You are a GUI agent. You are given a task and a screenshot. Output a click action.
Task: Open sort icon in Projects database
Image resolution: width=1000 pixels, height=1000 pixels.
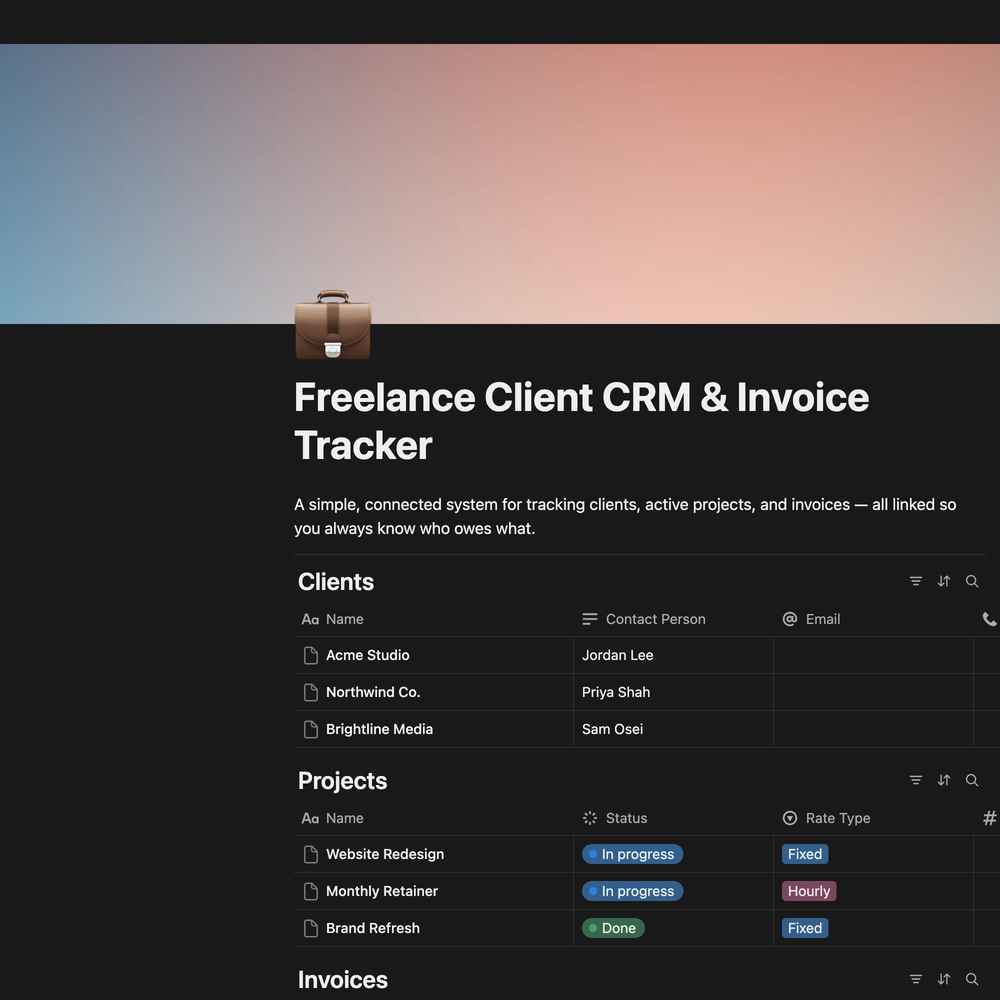(944, 780)
